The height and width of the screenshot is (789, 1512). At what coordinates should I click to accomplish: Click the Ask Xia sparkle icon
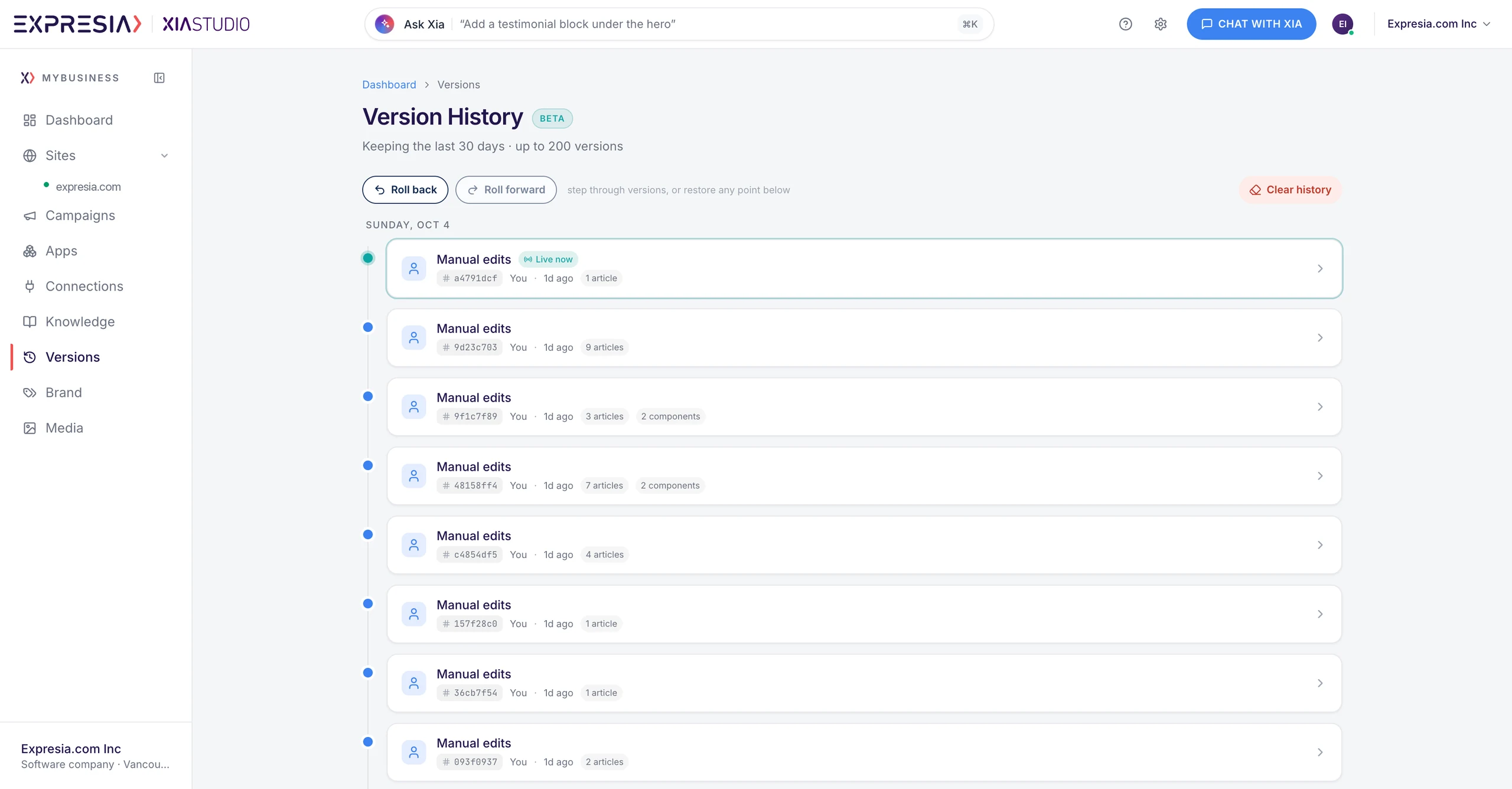click(384, 24)
